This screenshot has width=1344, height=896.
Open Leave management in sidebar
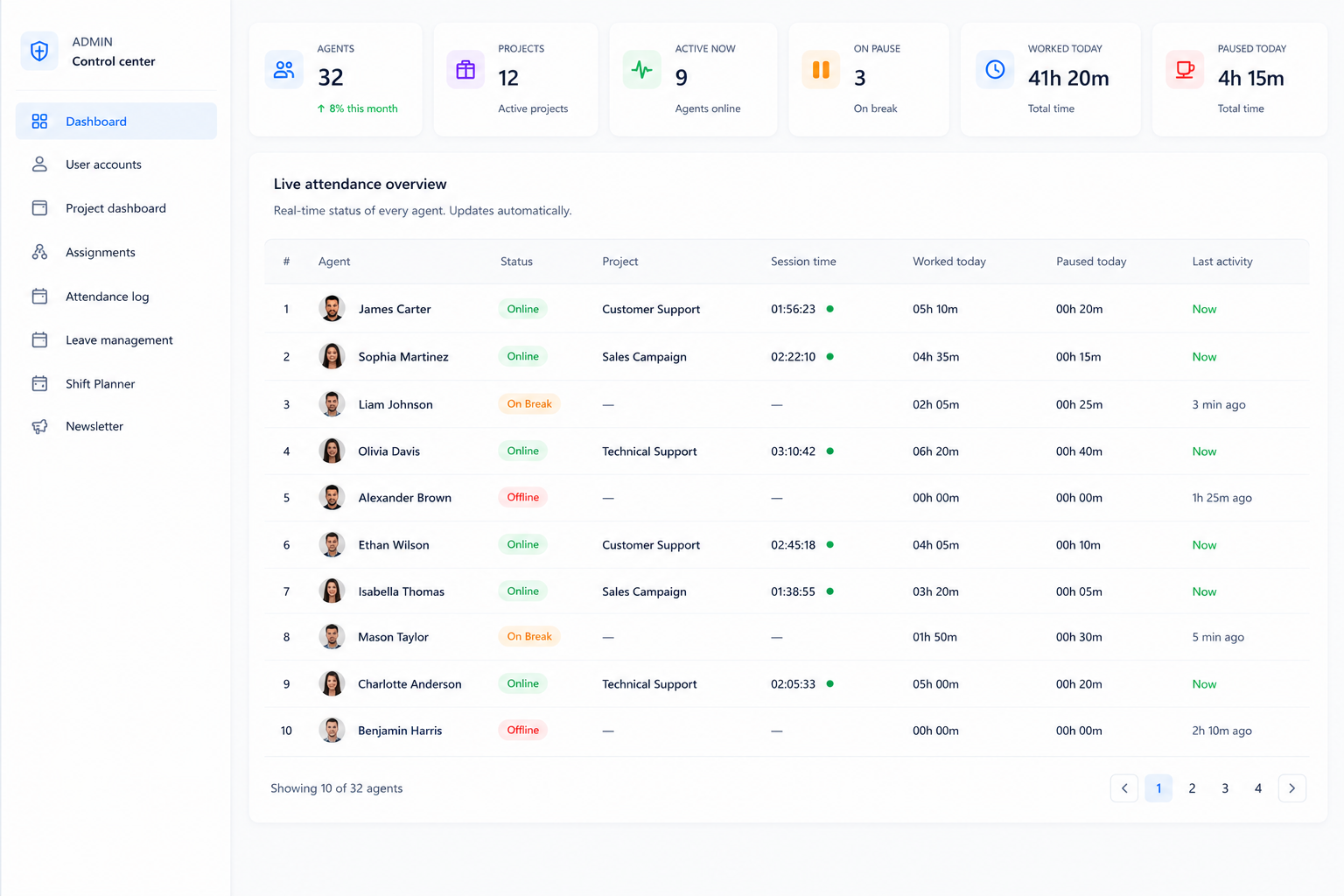coord(116,339)
